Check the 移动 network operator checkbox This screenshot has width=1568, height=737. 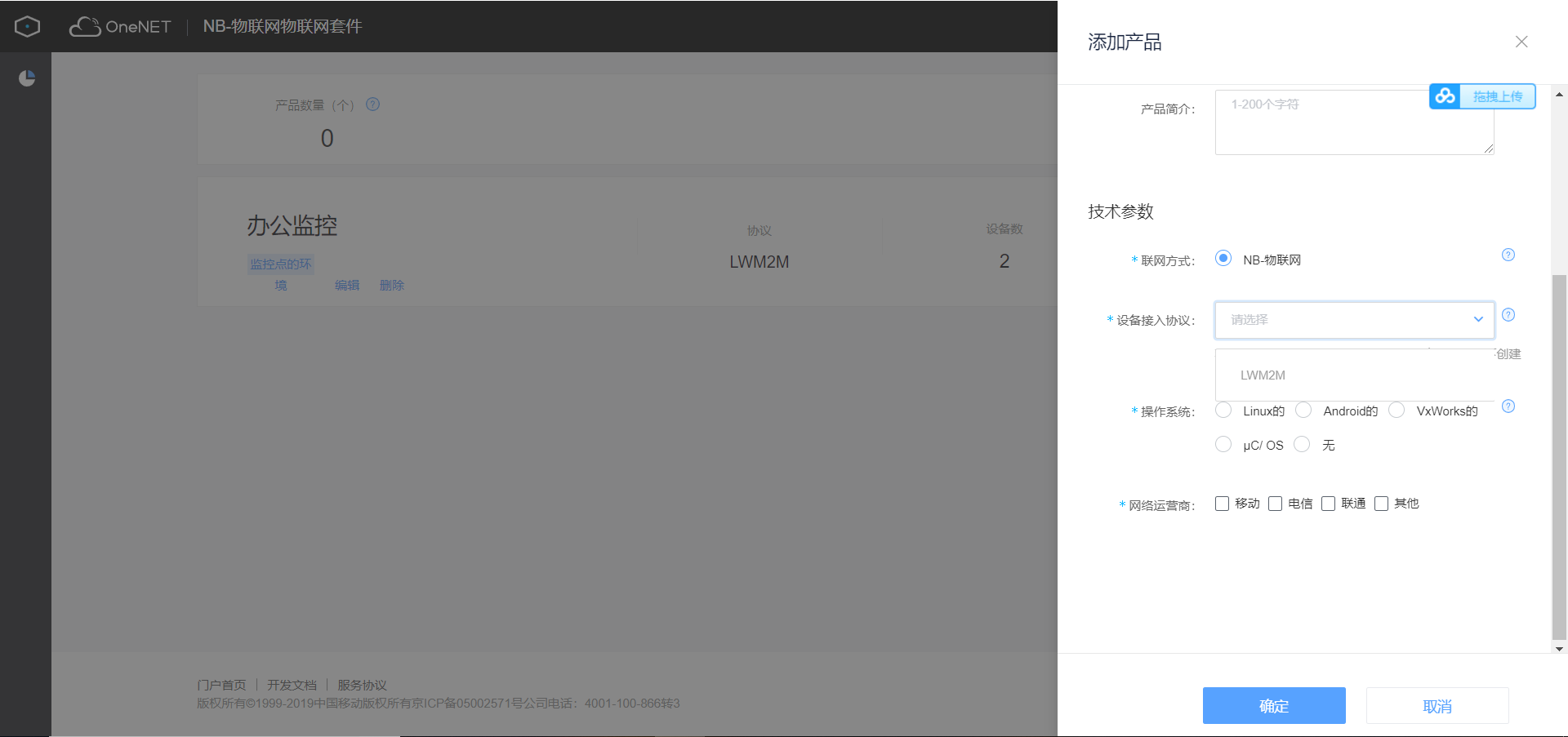(1222, 504)
